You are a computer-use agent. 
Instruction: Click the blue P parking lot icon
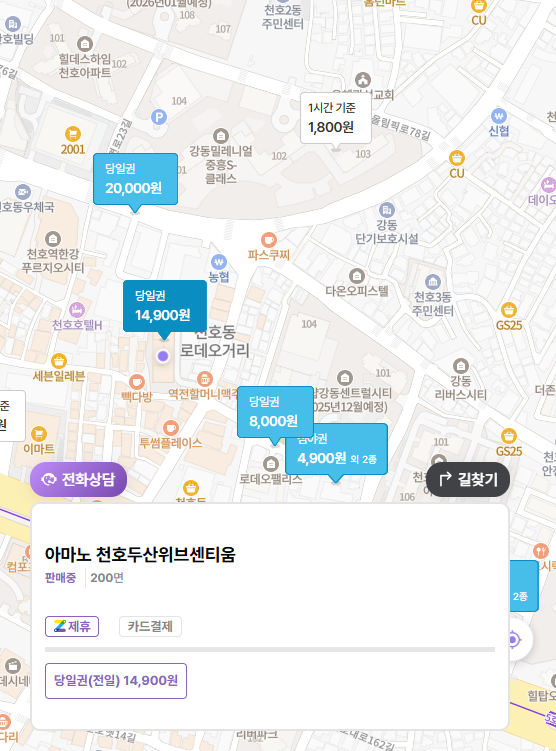pyautogui.click(x=159, y=117)
